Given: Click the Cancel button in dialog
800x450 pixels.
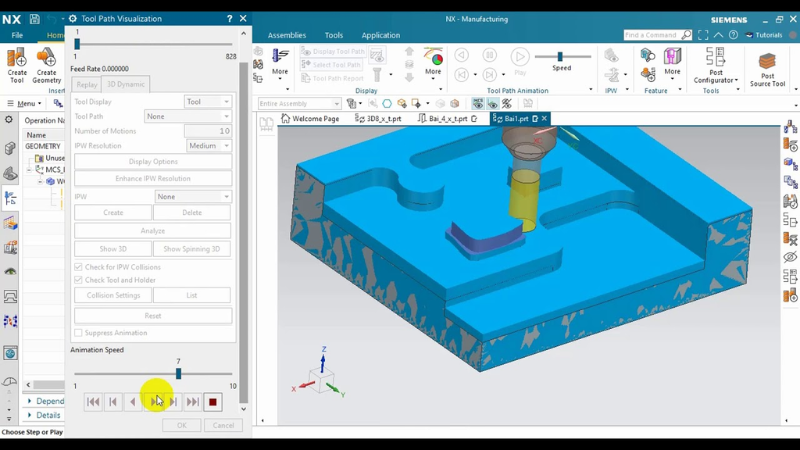Looking at the screenshot, I should pyautogui.click(x=223, y=425).
